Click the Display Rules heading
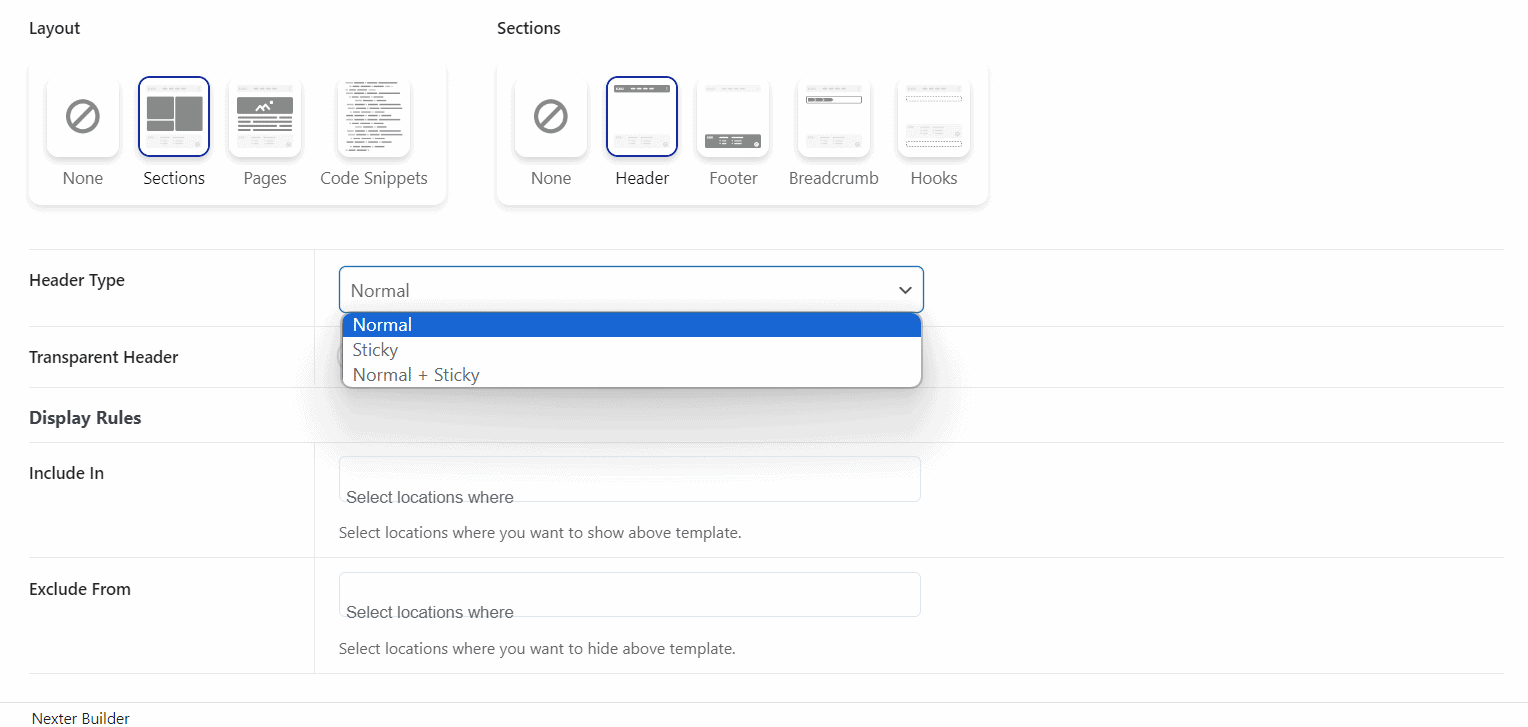The image size is (1528, 727). [x=85, y=418]
